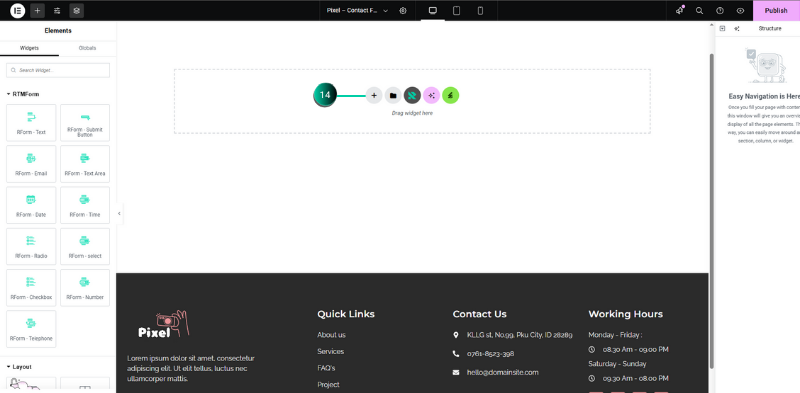Click the phone number 0761-8523-398
This screenshot has height=393, width=800.
tap(490, 354)
